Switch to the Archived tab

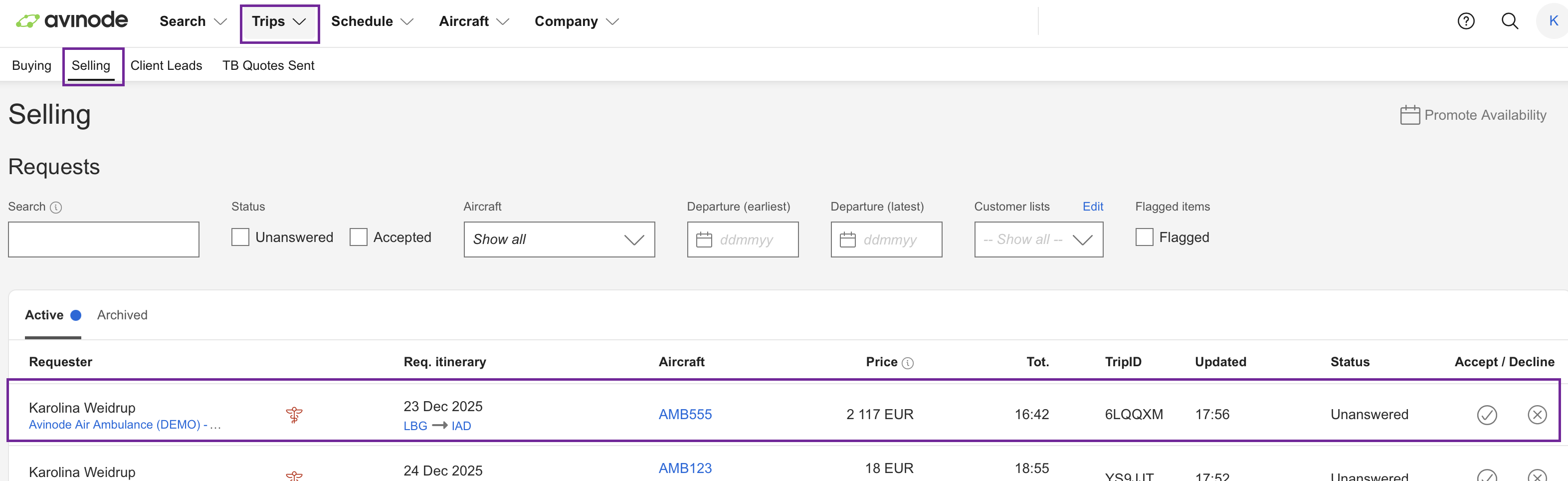point(122,315)
